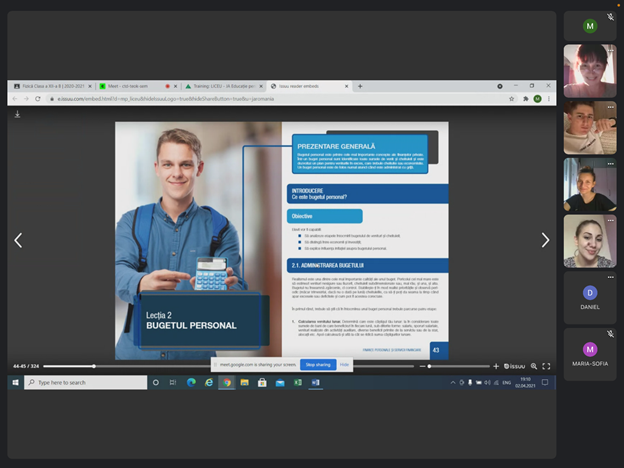This screenshot has height=468, width=624.
Task: Open the Windows notification center icon
Action: click(x=545, y=382)
